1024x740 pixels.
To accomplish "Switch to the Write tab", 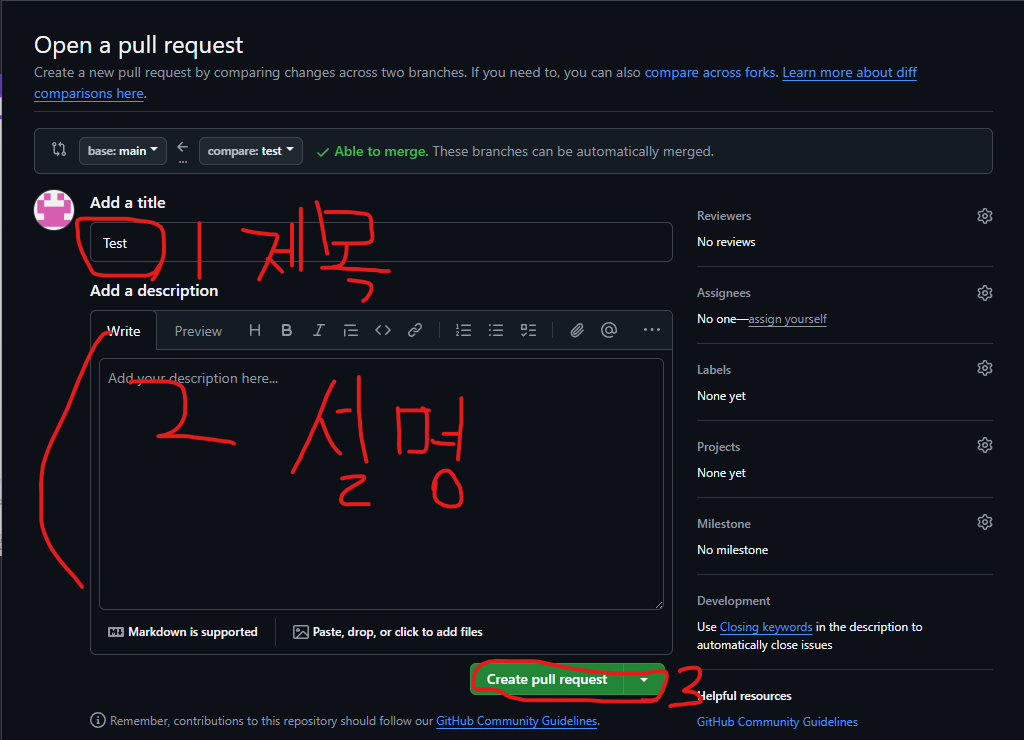I will tap(123, 331).
